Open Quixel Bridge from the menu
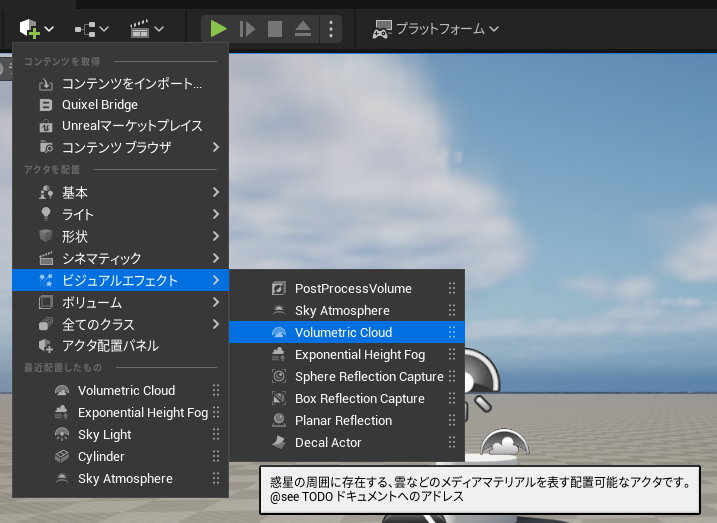The width and height of the screenshot is (717, 523). pyautogui.click(x=100, y=105)
